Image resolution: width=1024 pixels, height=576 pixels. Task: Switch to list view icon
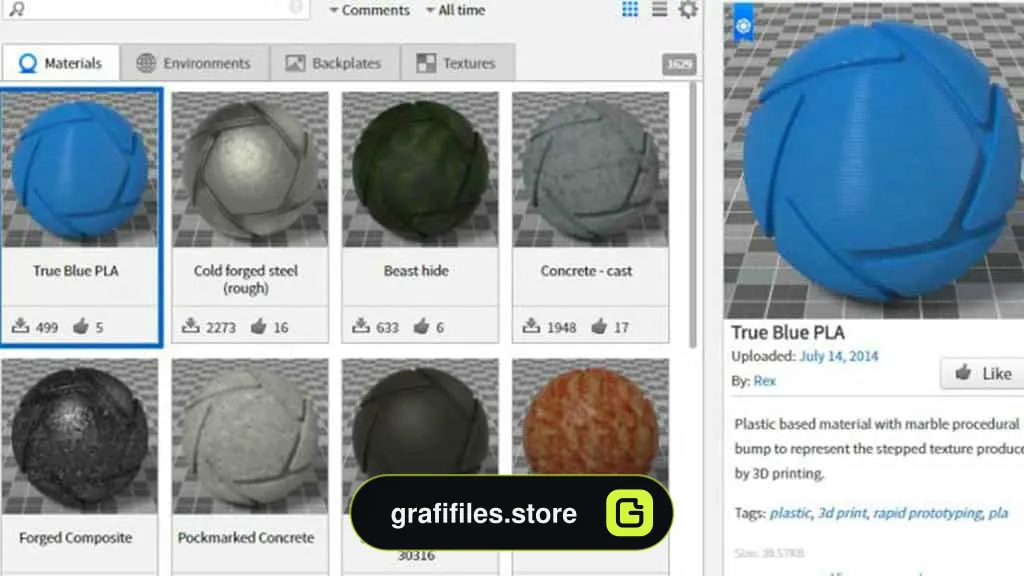click(660, 9)
